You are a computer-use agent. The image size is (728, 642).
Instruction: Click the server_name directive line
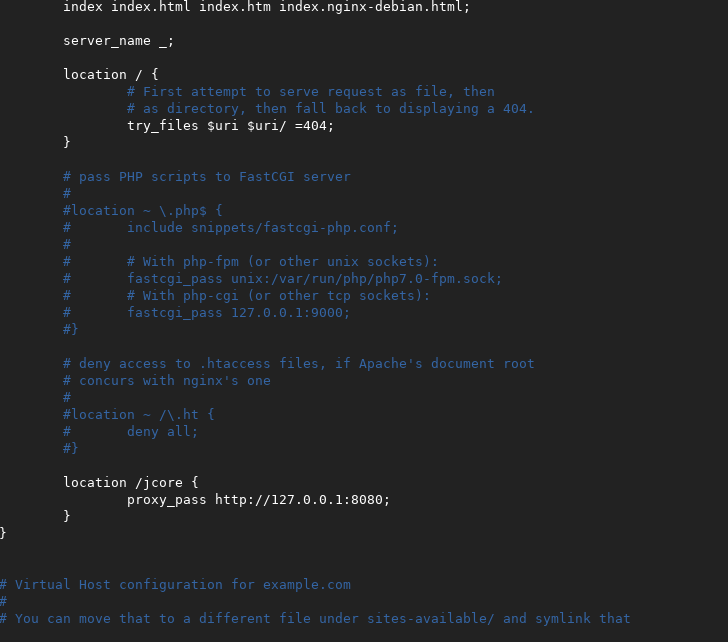(x=118, y=41)
